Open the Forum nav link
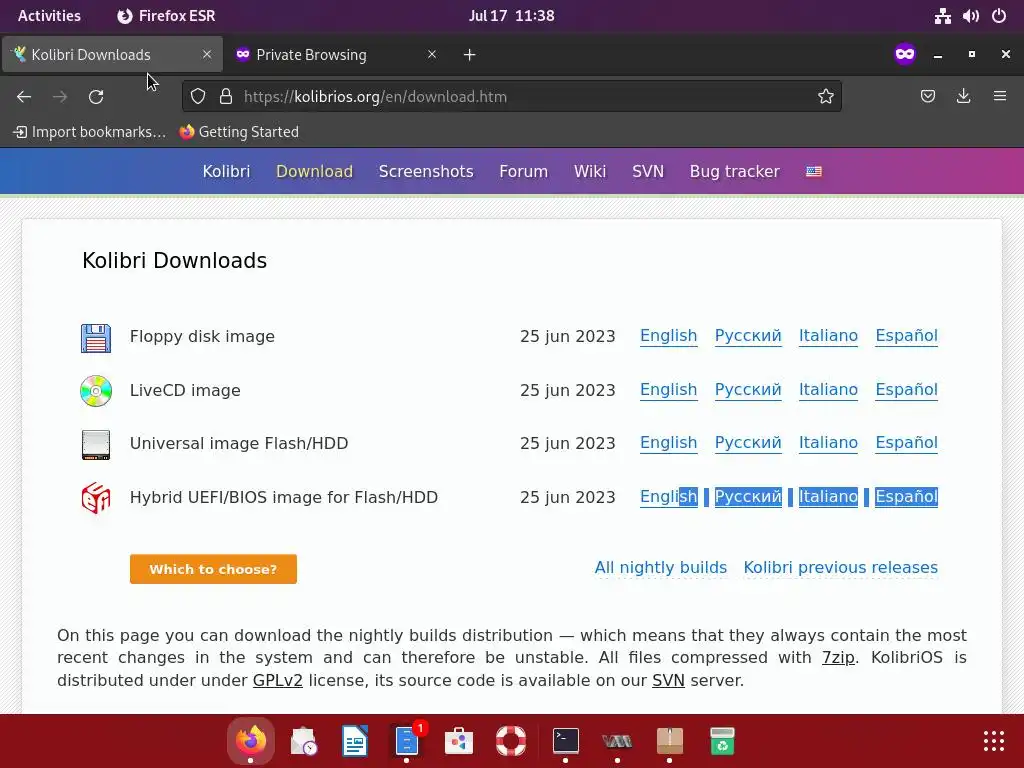The width and height of the screenshot is (1024, 768). (523, 171)
